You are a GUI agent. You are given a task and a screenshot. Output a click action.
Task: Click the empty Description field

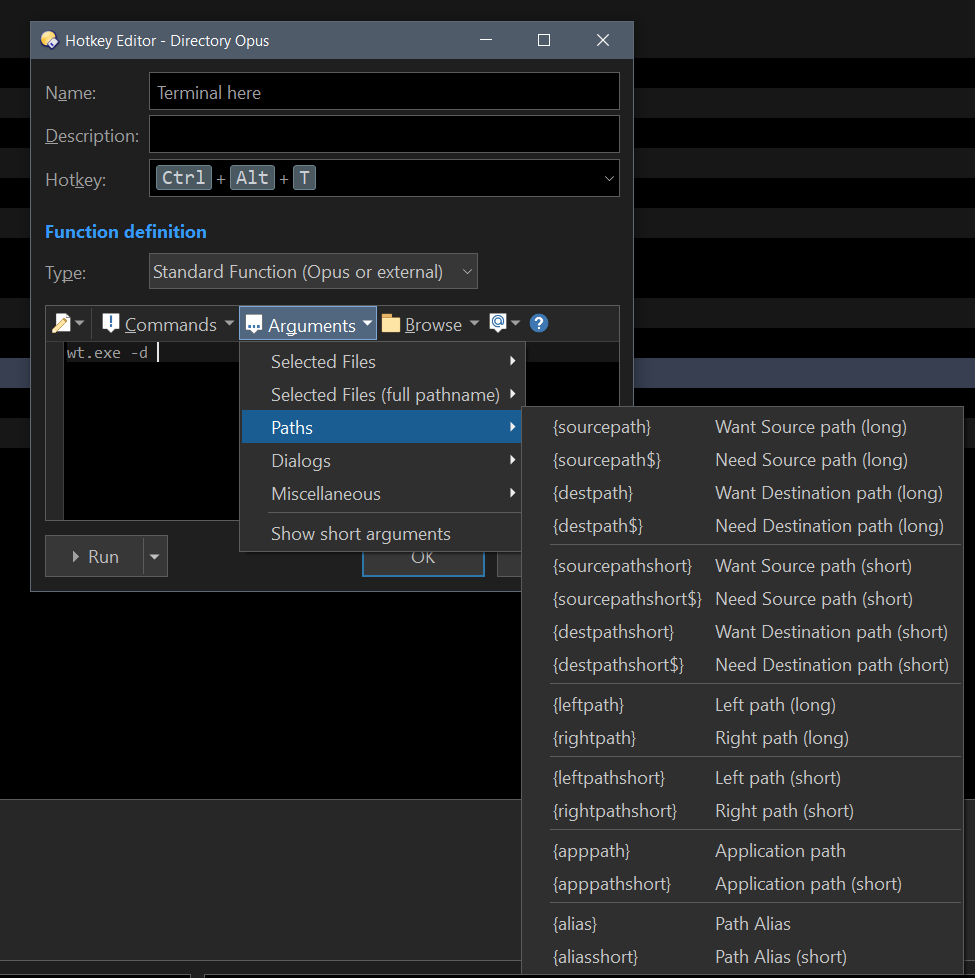point(384,134)
